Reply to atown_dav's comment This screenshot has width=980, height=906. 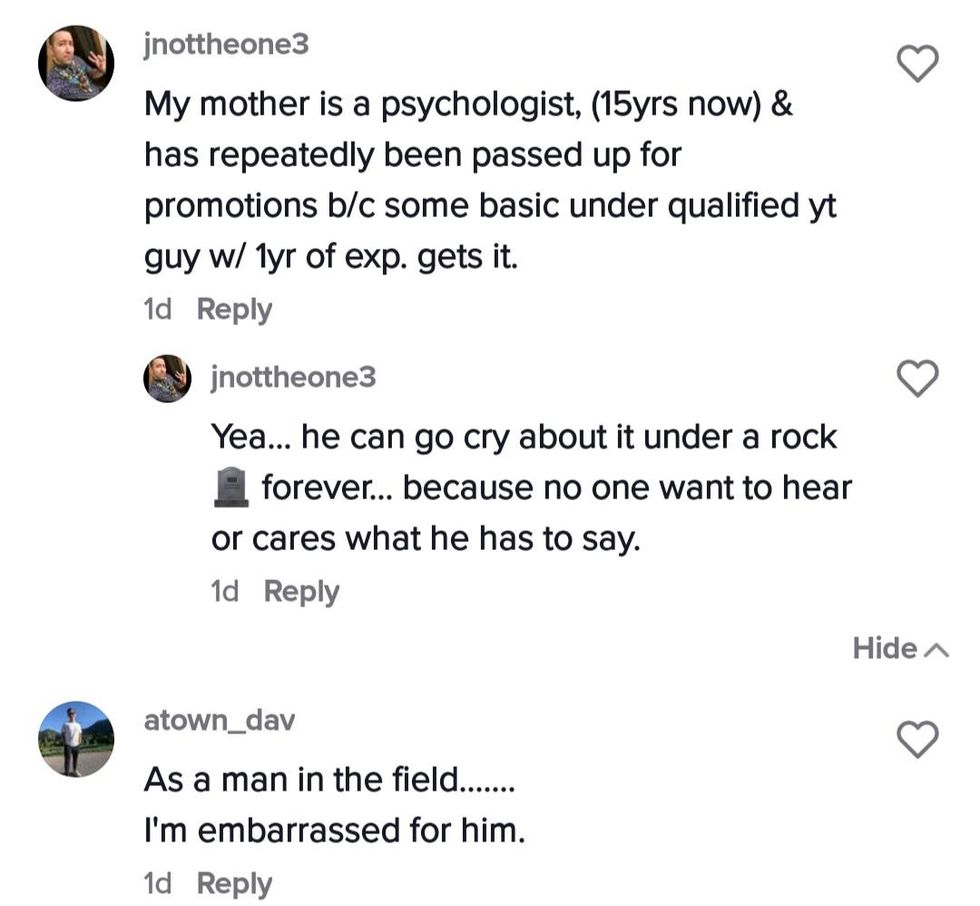[234, 884]
